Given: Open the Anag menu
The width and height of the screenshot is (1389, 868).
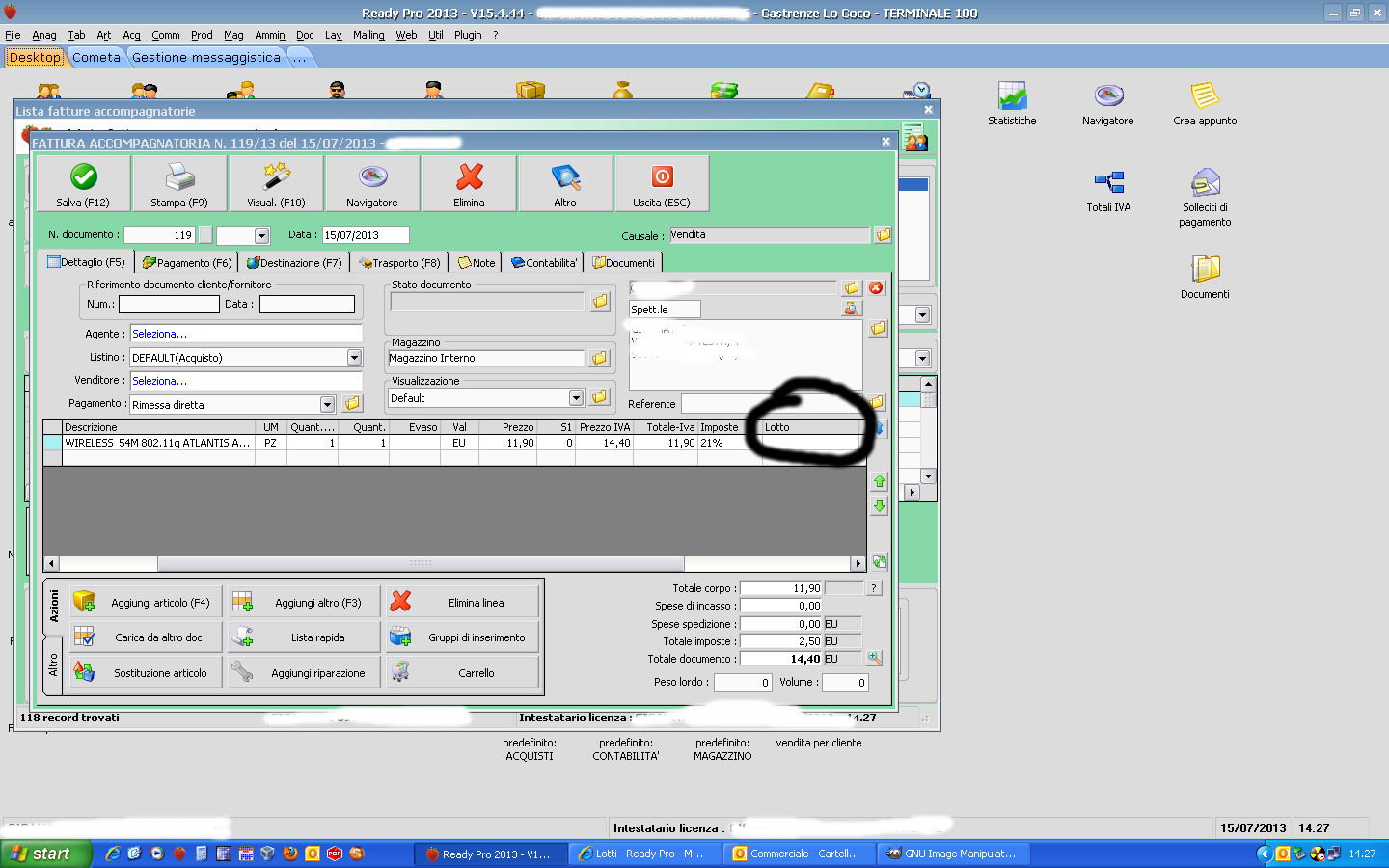Looking at the screenshot, I should coord(44,35).
